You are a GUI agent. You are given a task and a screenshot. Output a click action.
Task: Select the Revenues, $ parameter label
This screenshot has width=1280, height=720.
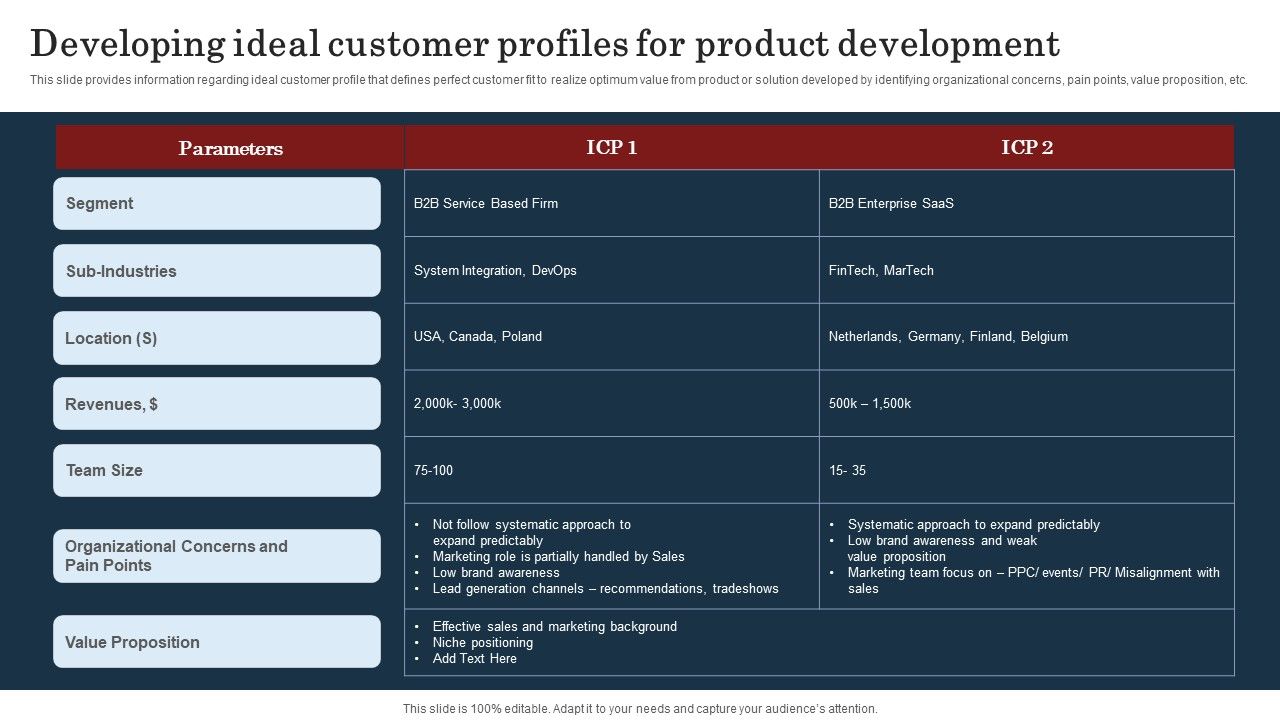(x=217, y=404)
